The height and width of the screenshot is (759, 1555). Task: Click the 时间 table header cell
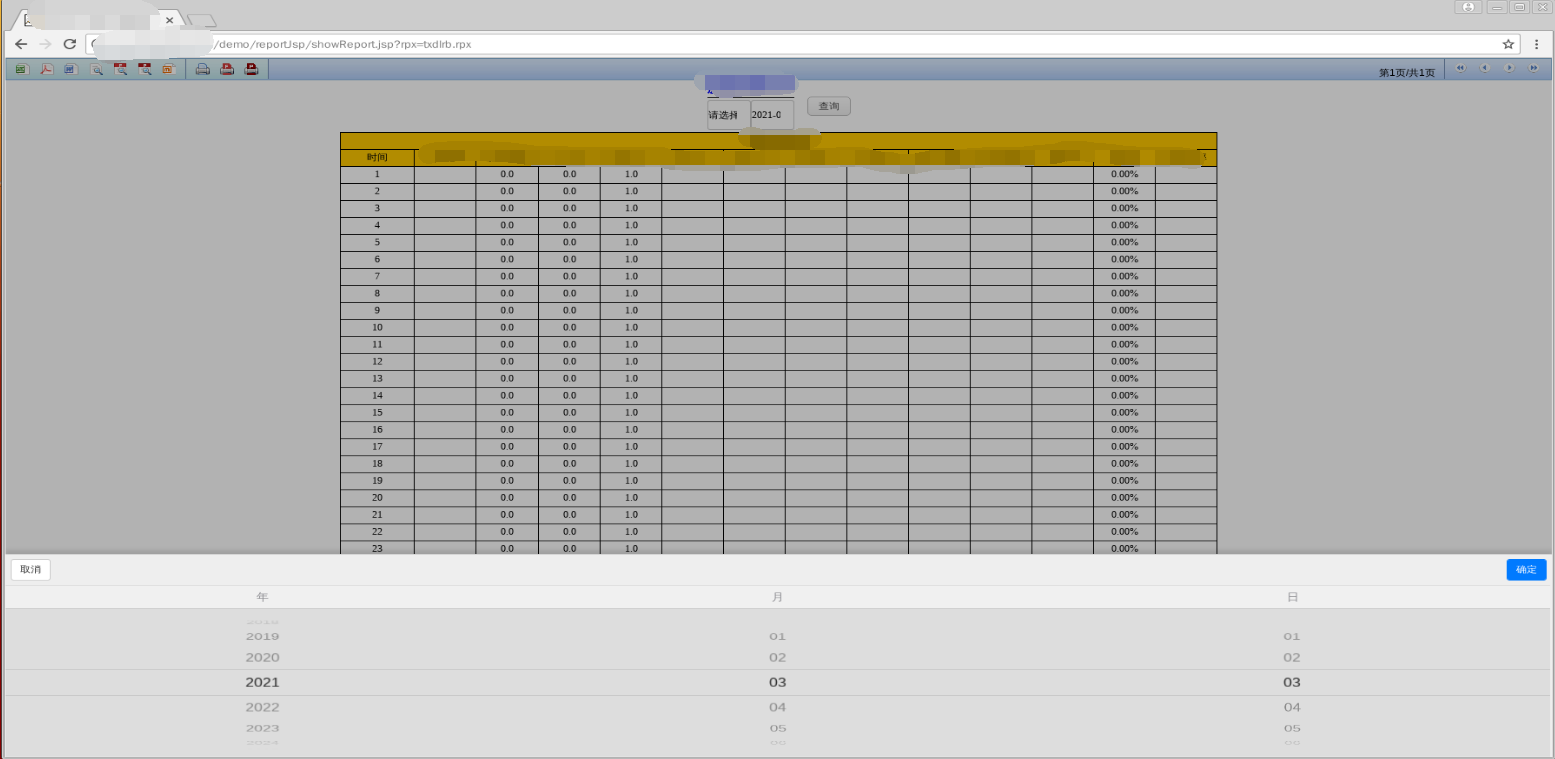pos(377,158)
